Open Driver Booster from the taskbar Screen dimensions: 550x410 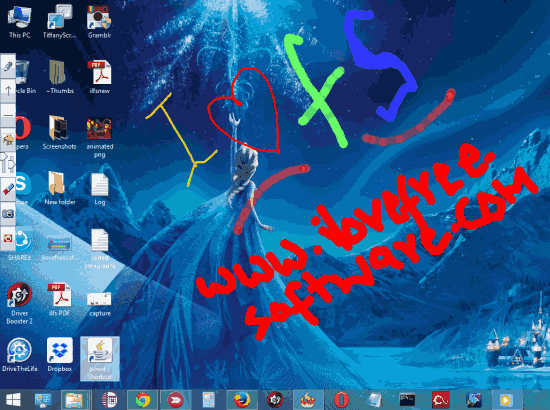pyautogui.click(x=275, y=400)
